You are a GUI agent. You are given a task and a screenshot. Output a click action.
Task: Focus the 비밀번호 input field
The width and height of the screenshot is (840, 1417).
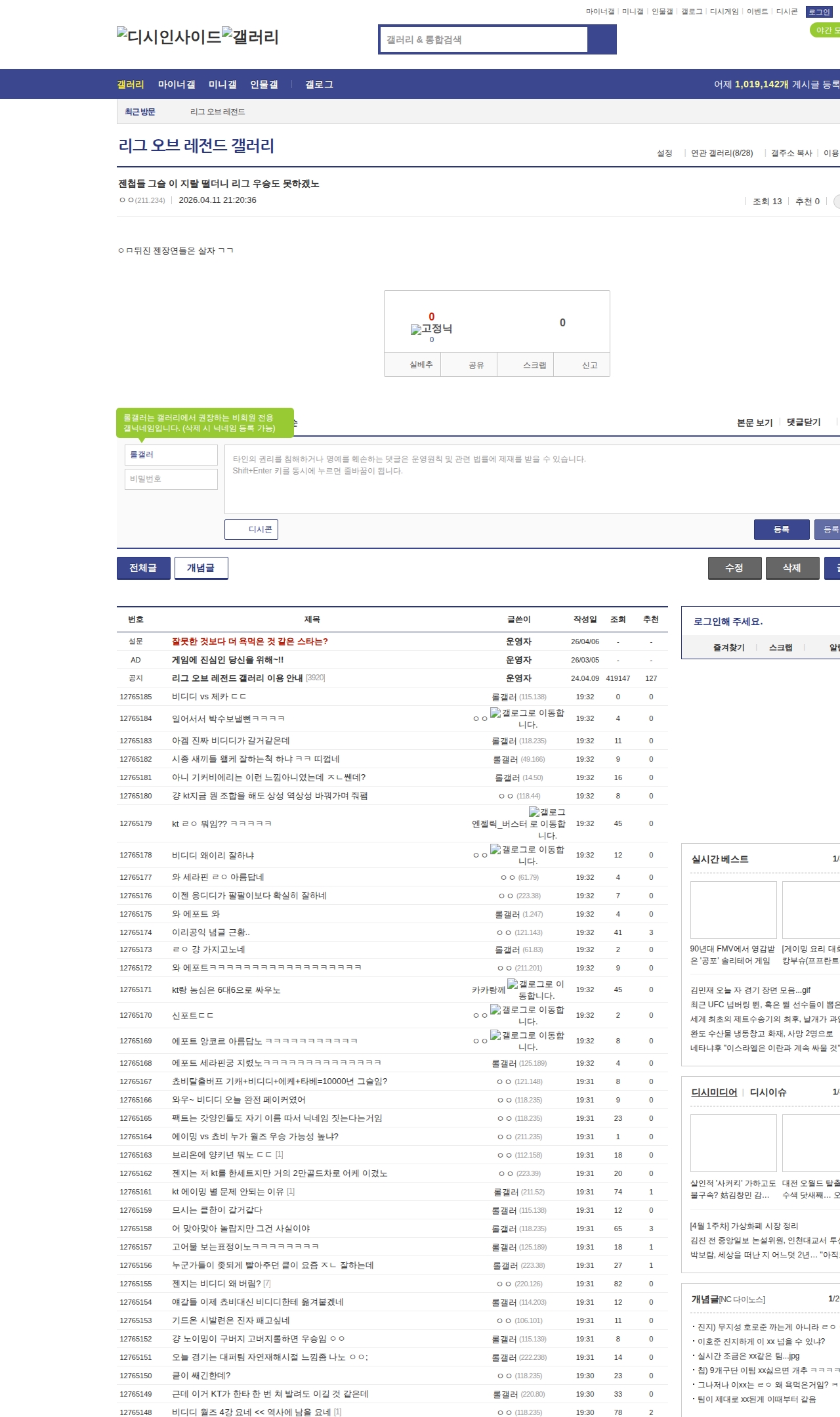171,479
